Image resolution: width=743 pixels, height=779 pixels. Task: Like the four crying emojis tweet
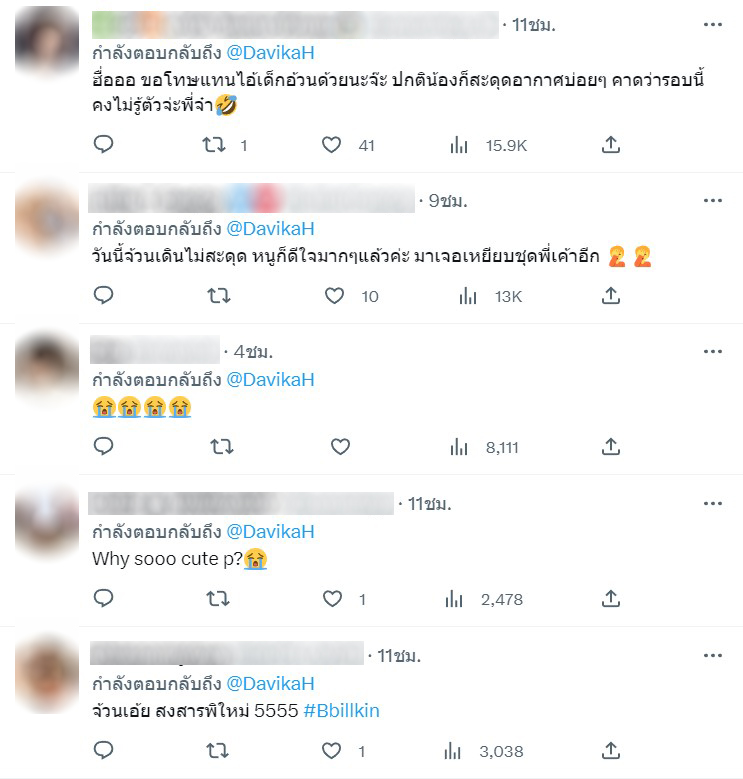tap(340, 447)
